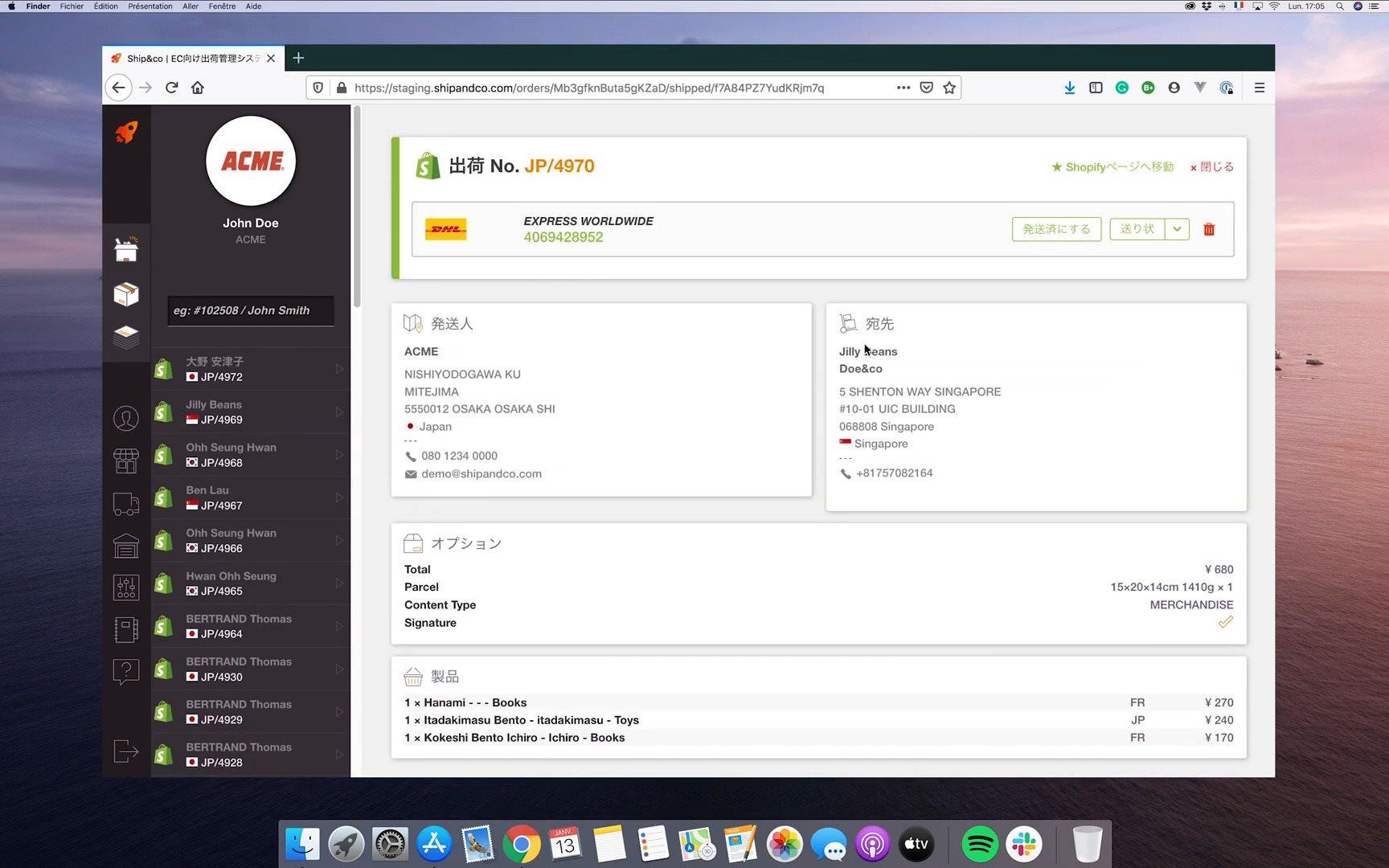Go to Firefox home page icon

coord(198,88)
